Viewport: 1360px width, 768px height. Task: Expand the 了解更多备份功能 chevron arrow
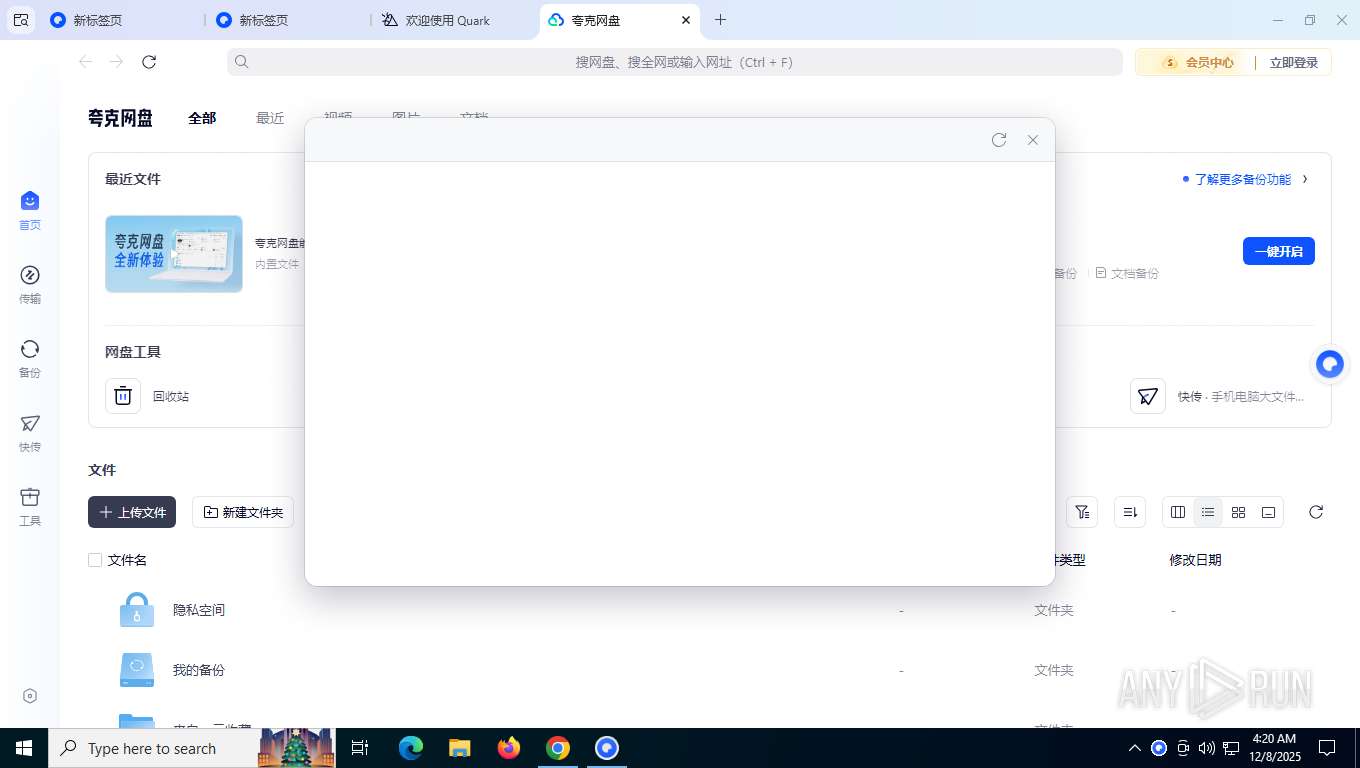[x=1305, y=179]
